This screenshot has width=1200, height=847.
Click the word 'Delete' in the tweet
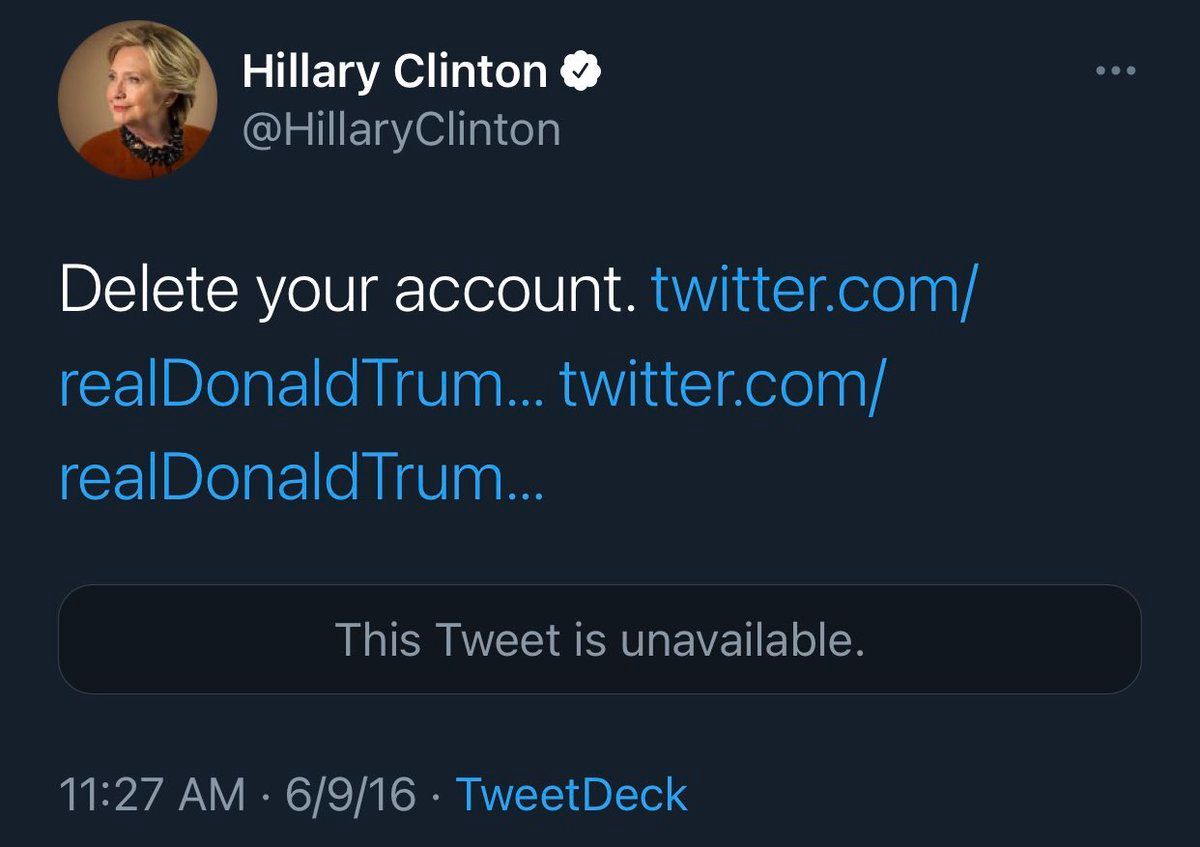click(149, 290)
